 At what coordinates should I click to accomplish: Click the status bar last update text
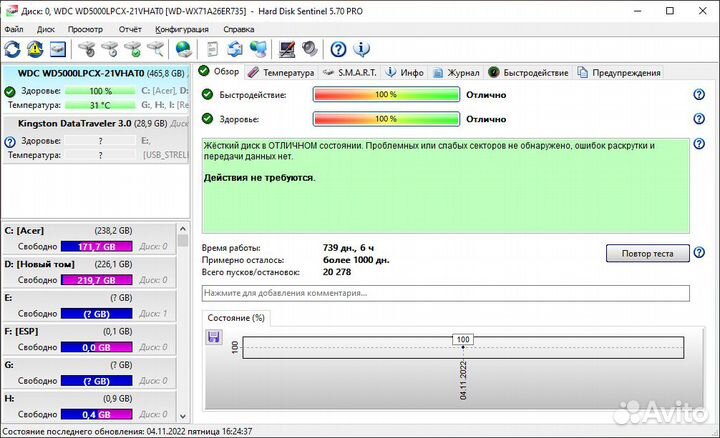click(x=127, y=432)
